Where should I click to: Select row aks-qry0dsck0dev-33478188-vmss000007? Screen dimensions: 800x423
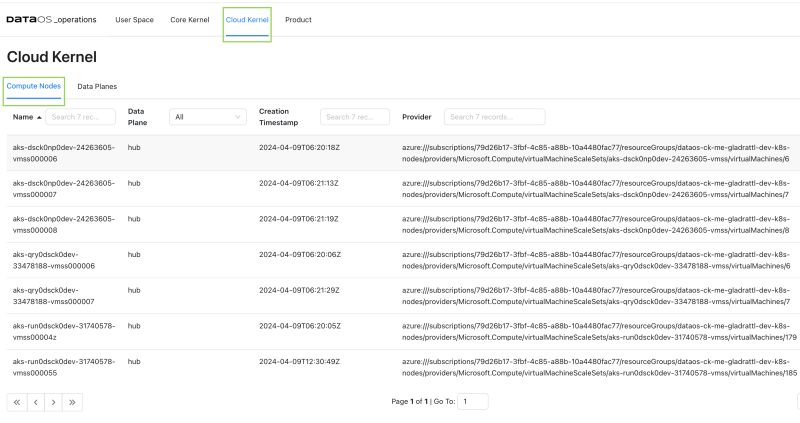tap(403, 296)
